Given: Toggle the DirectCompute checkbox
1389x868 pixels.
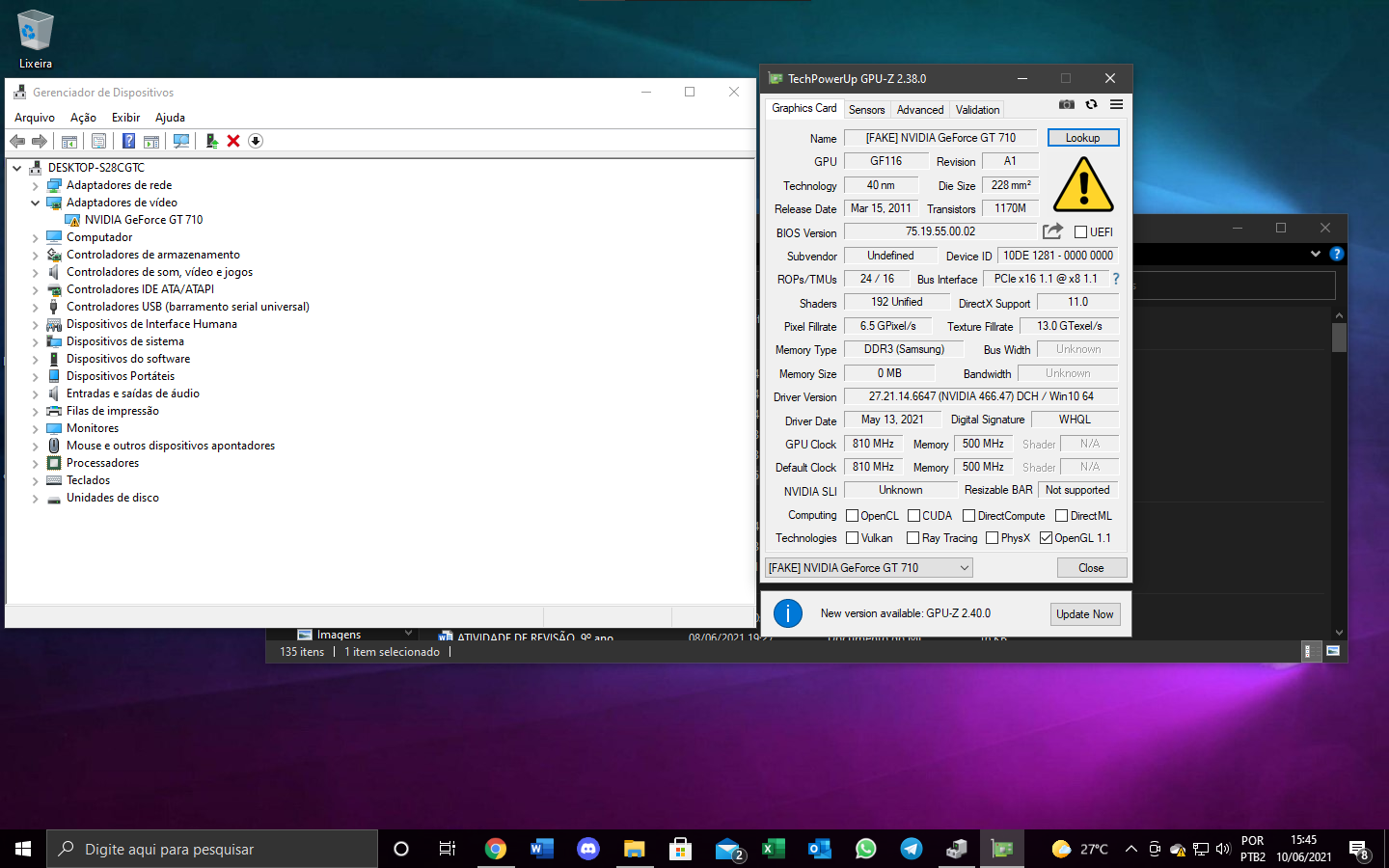Looking at the screenshot, I should click(968, 516).
